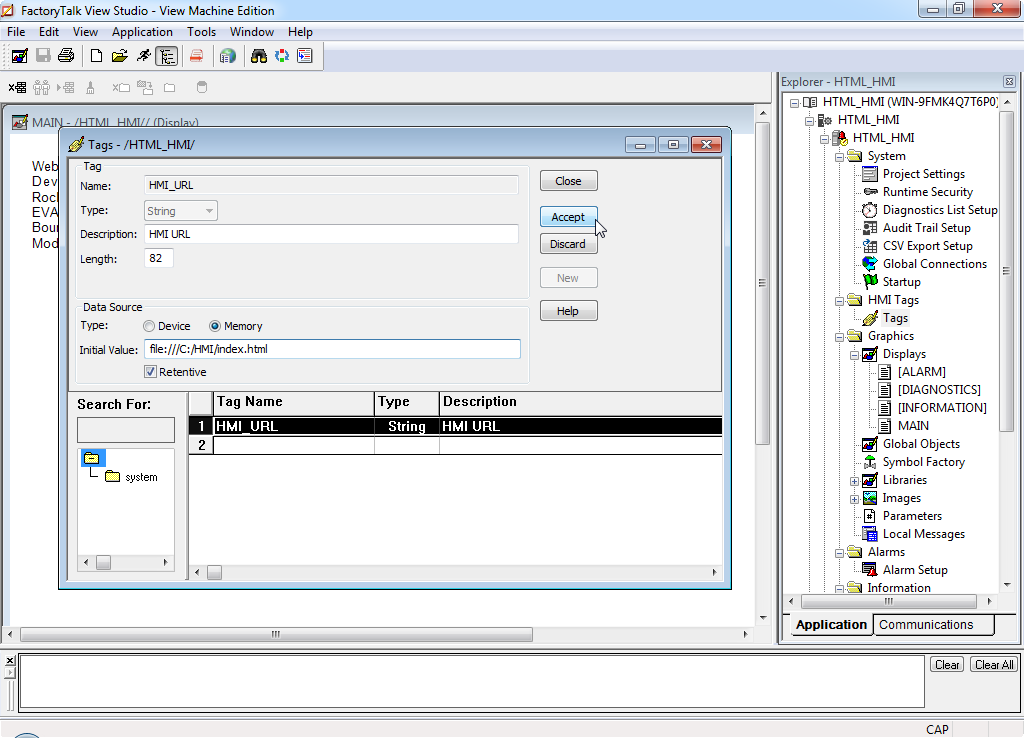Click the graphic display editor toolbar icon
1024x738 pixels.
point(20,56)
